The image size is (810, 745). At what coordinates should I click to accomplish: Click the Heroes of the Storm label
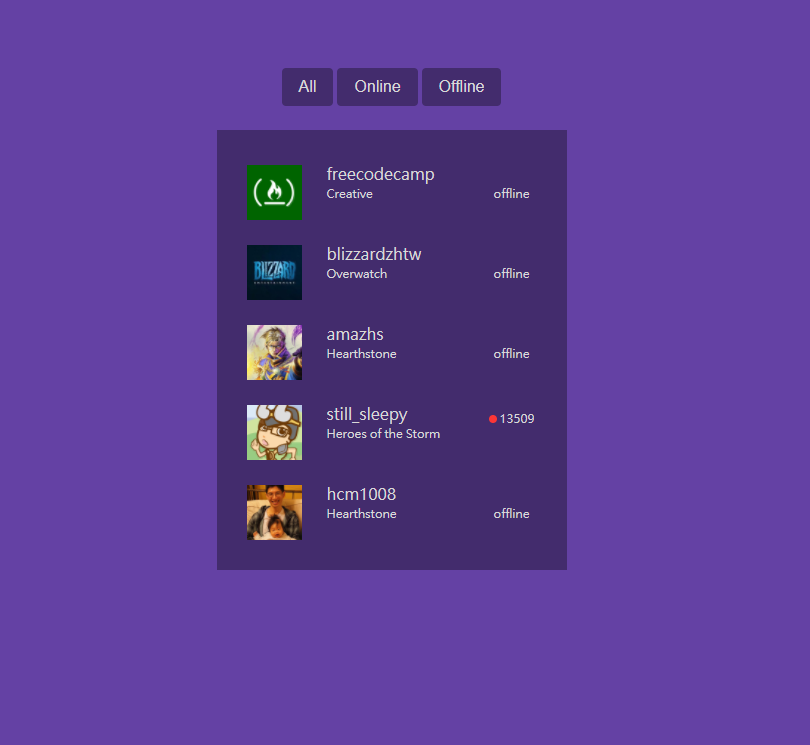coord(383,433)
